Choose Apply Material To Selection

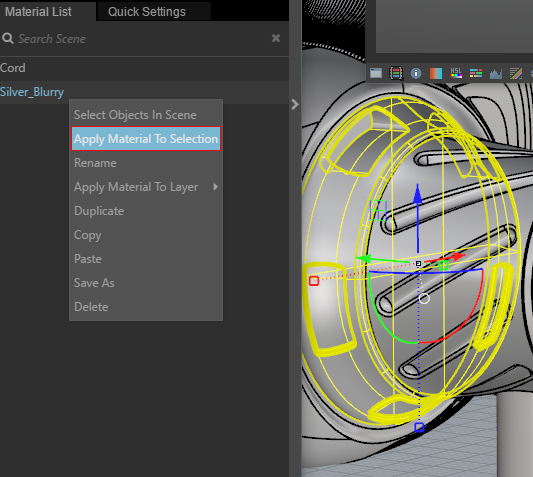146,139
